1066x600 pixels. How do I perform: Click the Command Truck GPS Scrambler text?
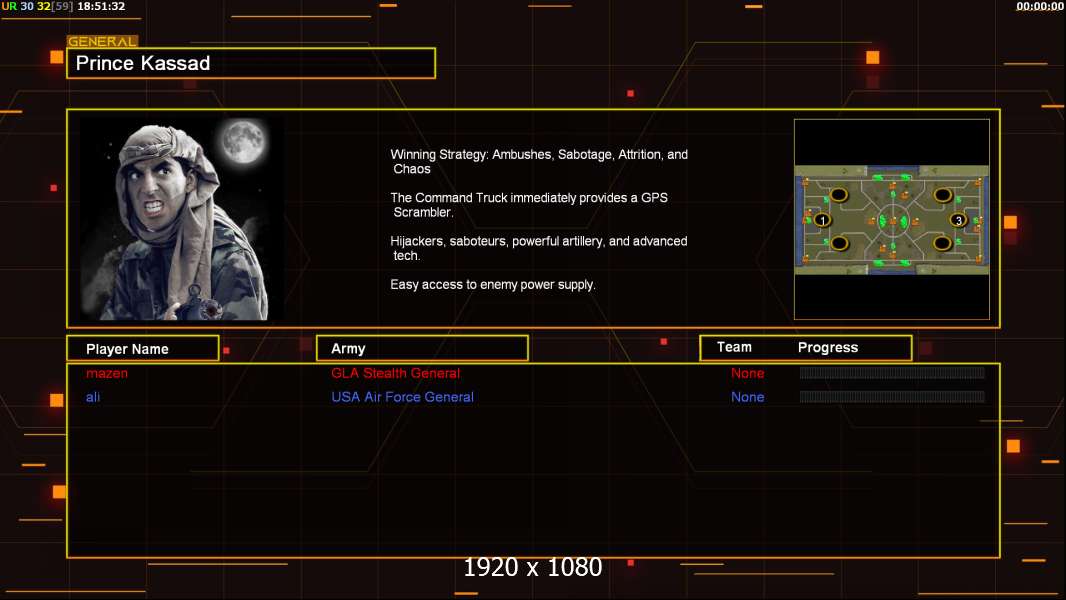tap(529, 205)
